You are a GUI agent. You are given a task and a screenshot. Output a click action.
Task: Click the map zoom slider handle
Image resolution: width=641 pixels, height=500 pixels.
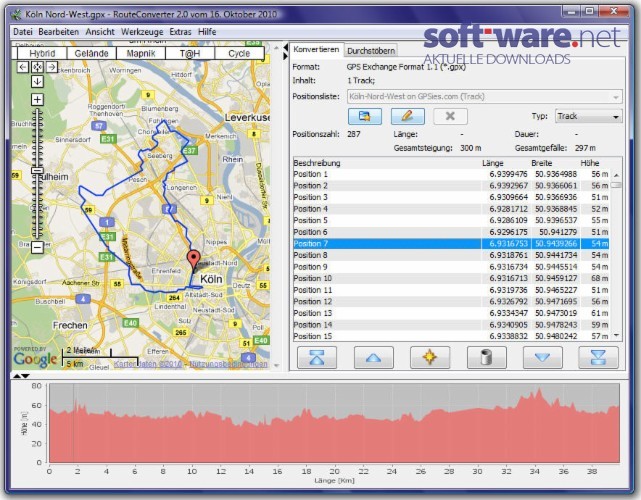point(37,170)
